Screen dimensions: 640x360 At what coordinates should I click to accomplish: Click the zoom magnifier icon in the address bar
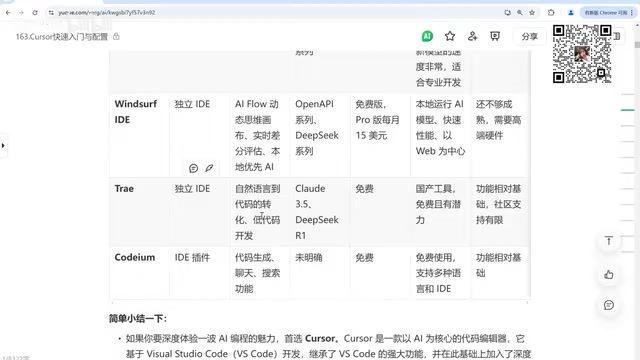pos(520,13)
